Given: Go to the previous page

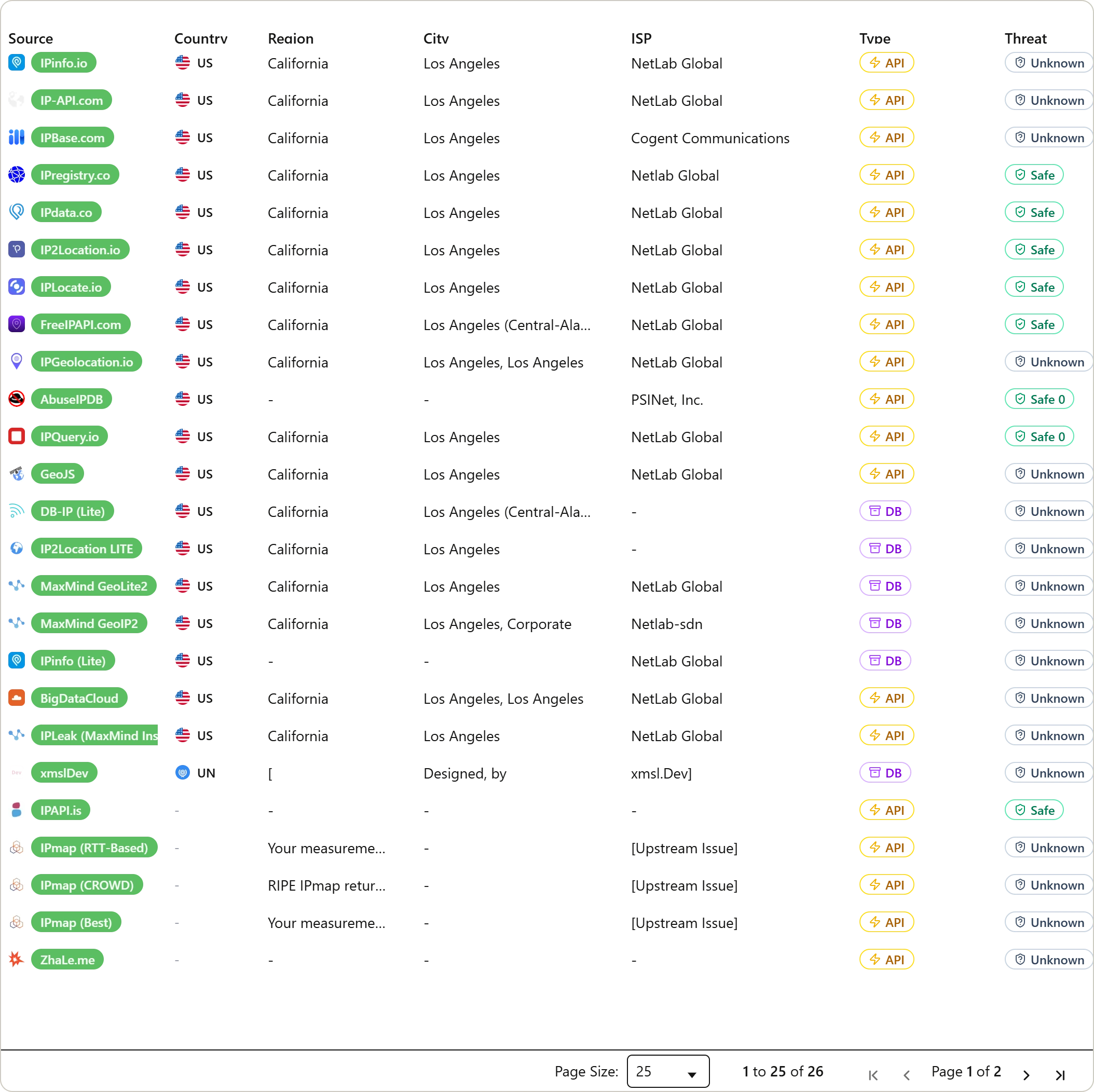Looking at the screenshot, I should pyautogui.click(x=907, y=1074).
